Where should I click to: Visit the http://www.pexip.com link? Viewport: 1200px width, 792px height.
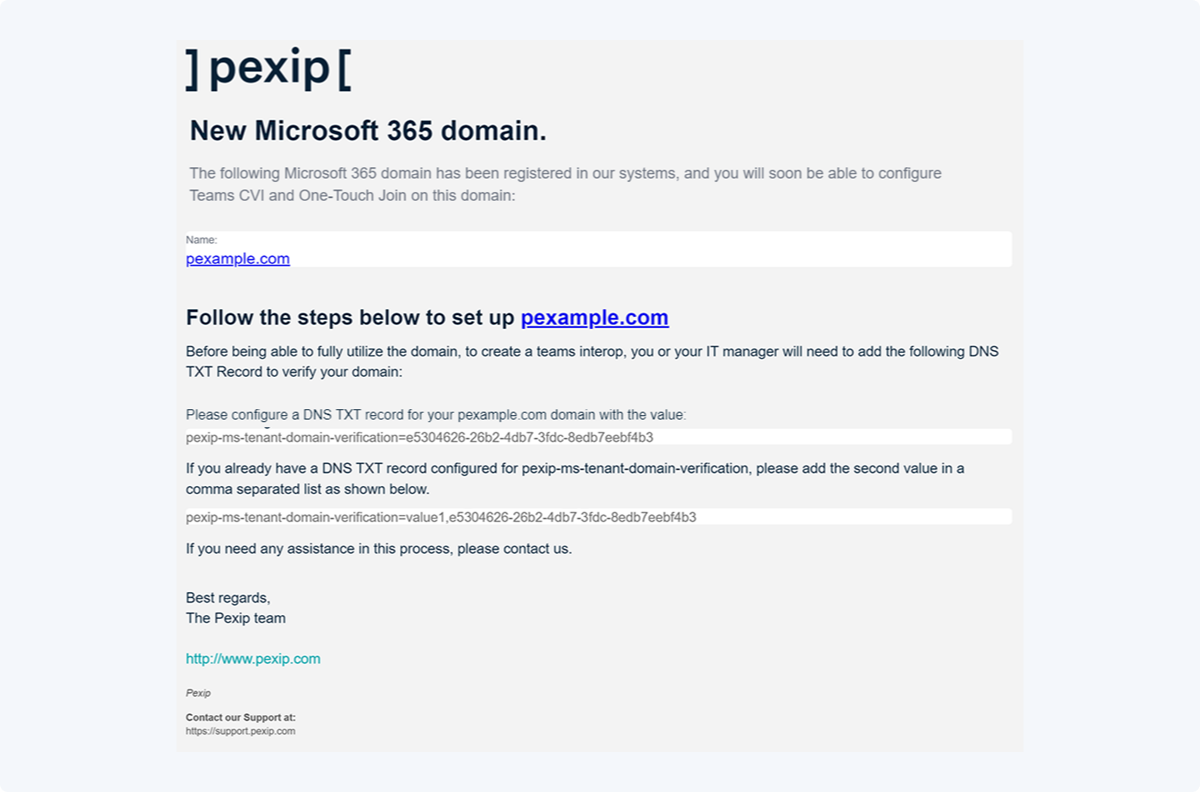point(253,659)
